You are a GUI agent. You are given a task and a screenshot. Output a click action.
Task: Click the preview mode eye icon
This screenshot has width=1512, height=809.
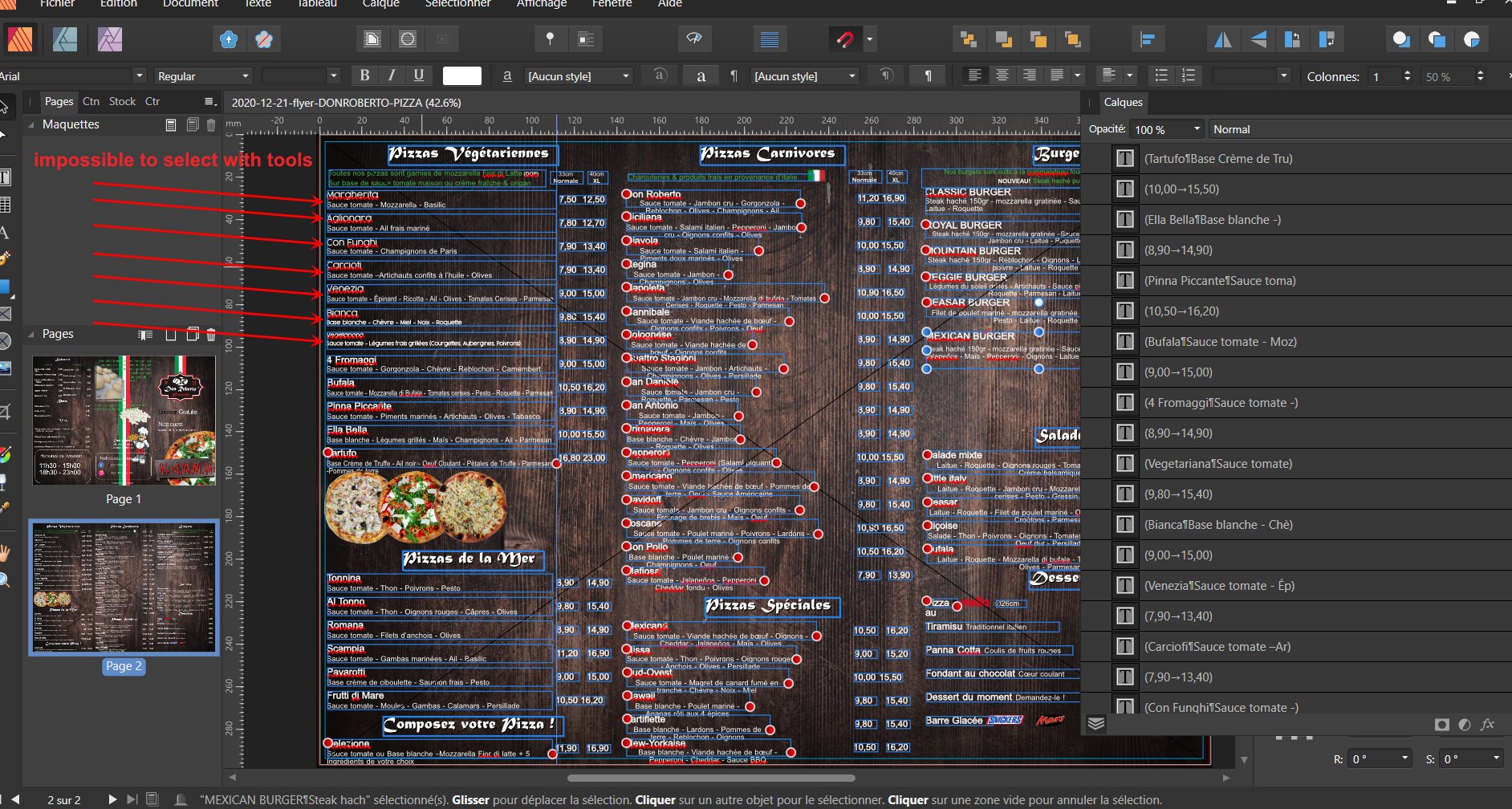tap(694, 39)
